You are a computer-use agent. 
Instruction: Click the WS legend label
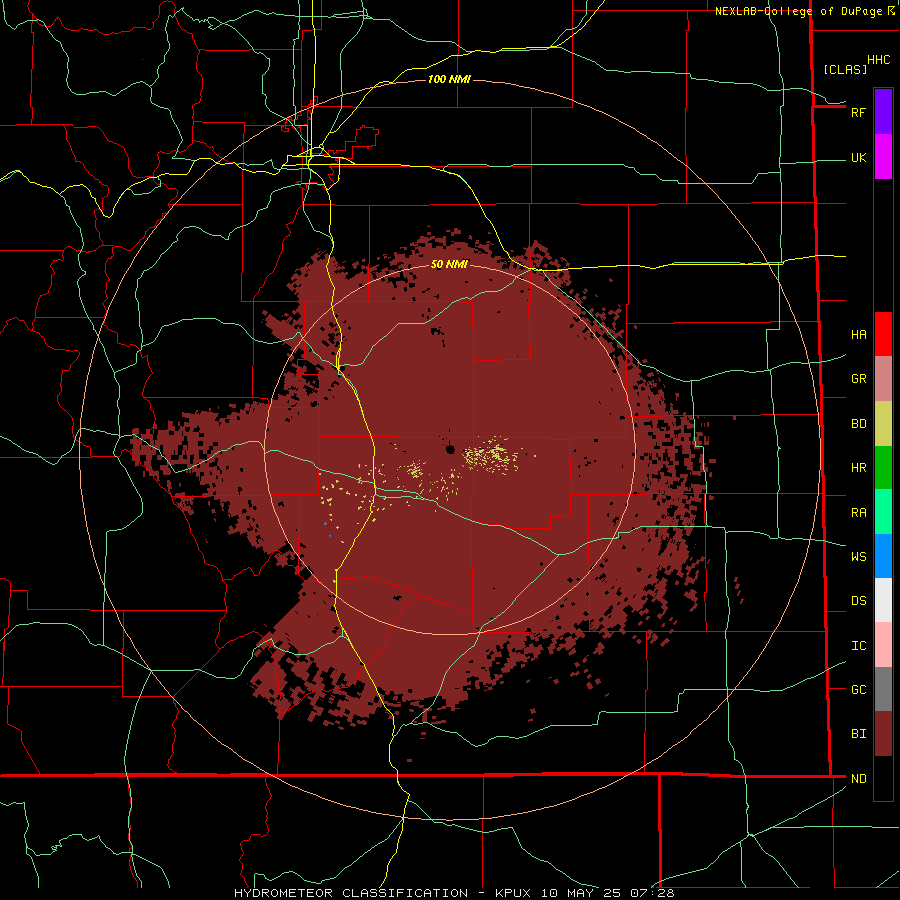coord(858,556)
